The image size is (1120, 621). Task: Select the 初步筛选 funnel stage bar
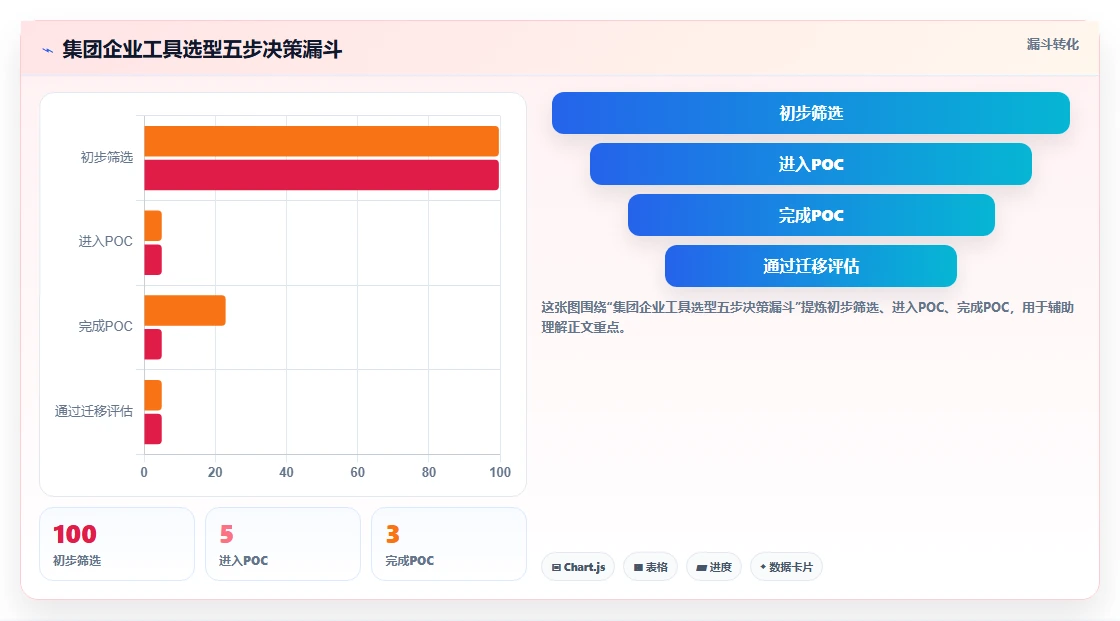(811, 113)
